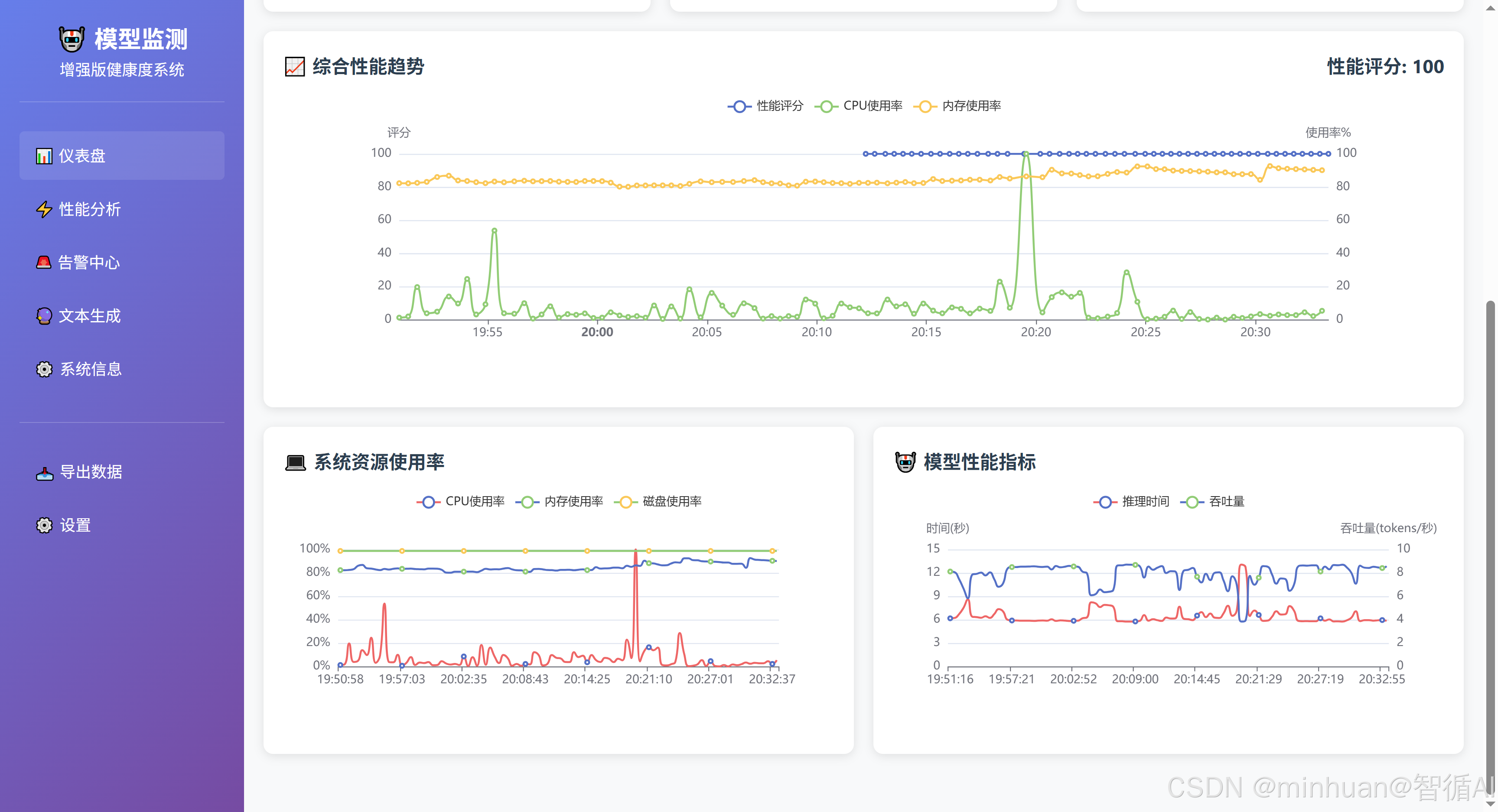Click the gear icon beside 系统信息

click(x=44, y=370)
